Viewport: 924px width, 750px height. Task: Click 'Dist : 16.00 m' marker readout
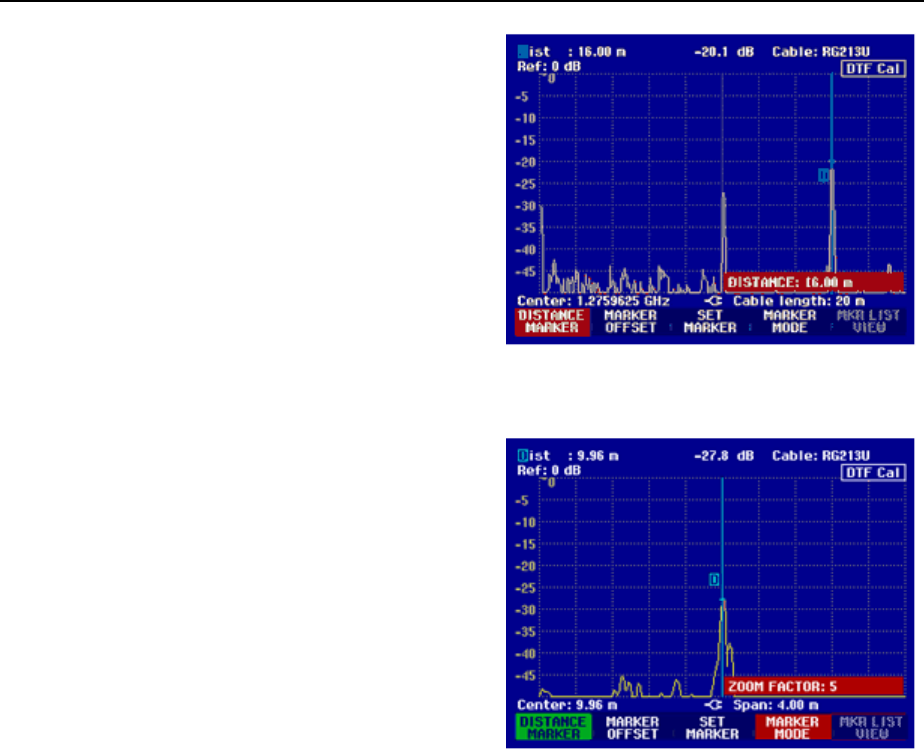coord(572,52)
